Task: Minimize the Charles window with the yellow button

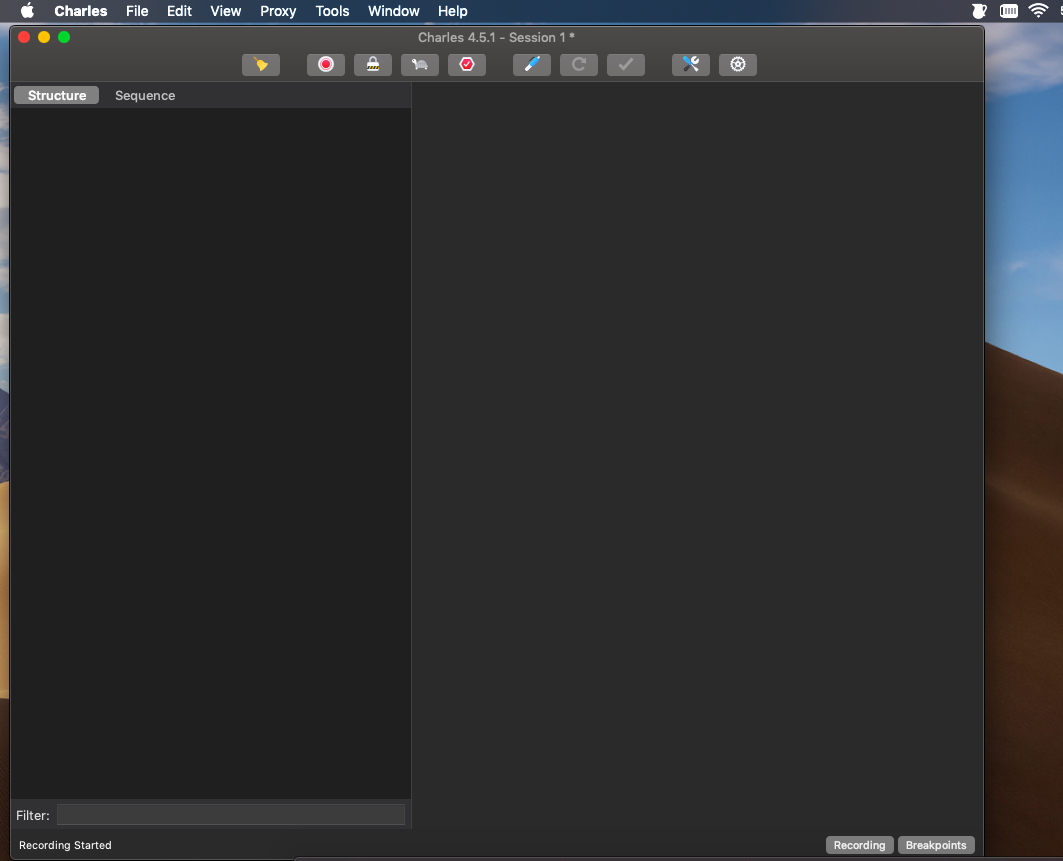Action: pyautogui.click(x=44, y=37)
